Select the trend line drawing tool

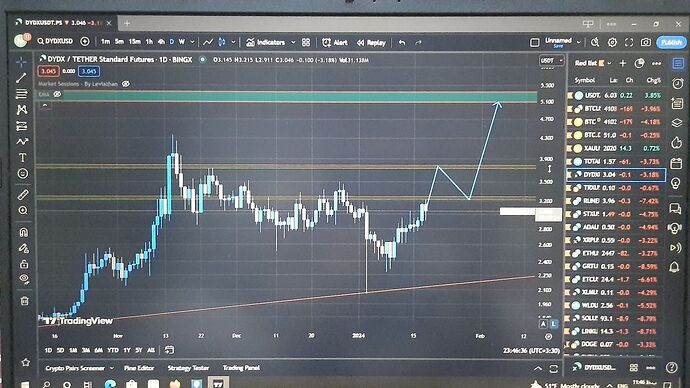(x=21, y=78)
